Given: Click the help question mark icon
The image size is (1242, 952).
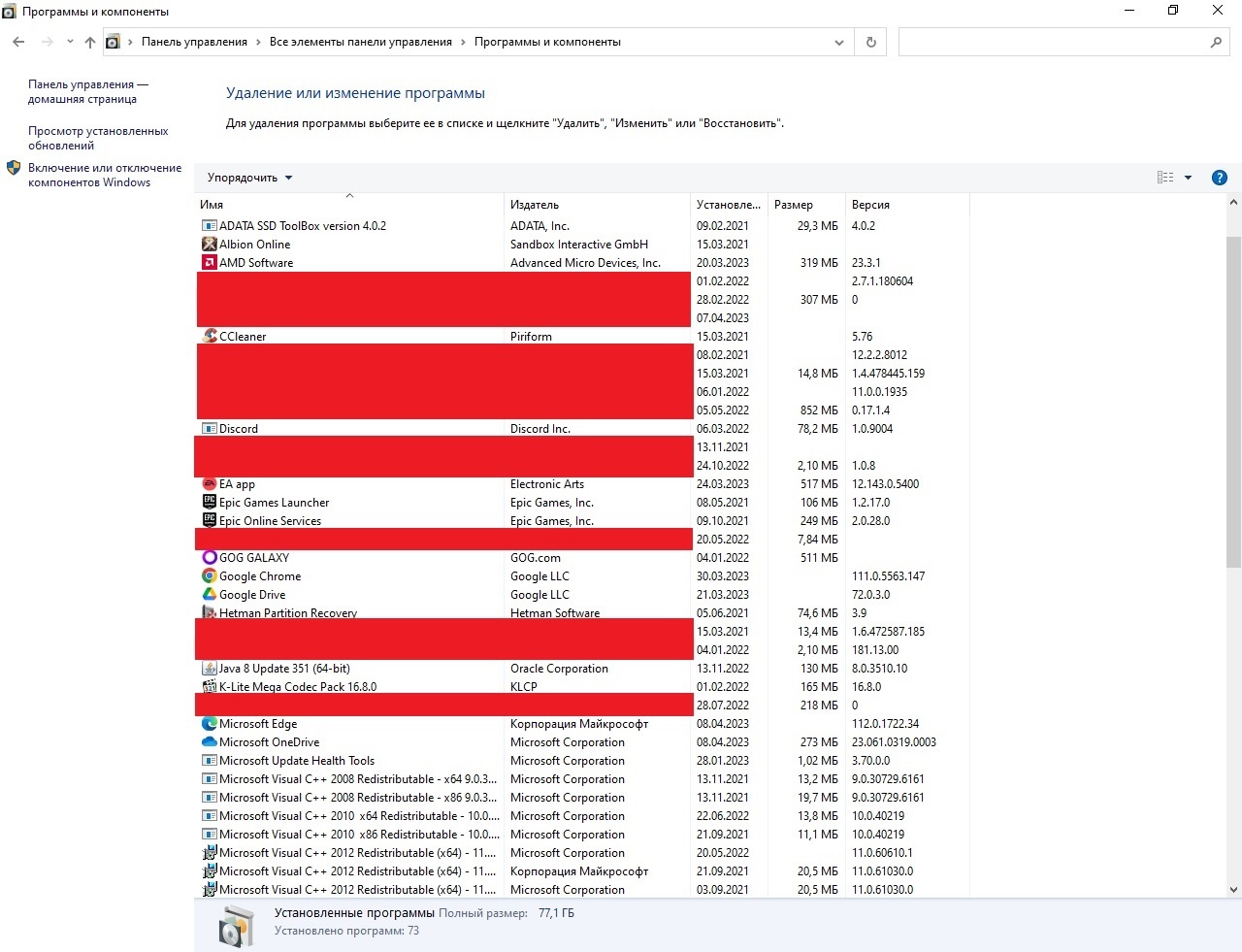Looking at the screenshot, I should pos(1220,178).
